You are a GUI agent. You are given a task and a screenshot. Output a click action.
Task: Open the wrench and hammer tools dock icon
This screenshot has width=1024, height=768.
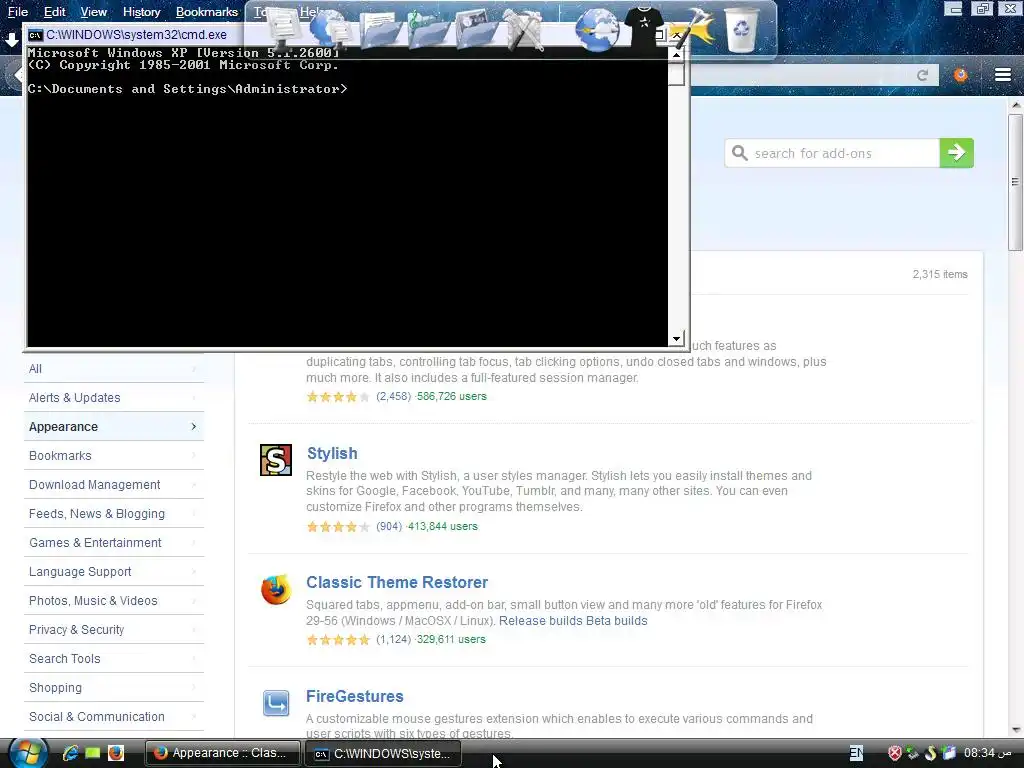(524, 29)
